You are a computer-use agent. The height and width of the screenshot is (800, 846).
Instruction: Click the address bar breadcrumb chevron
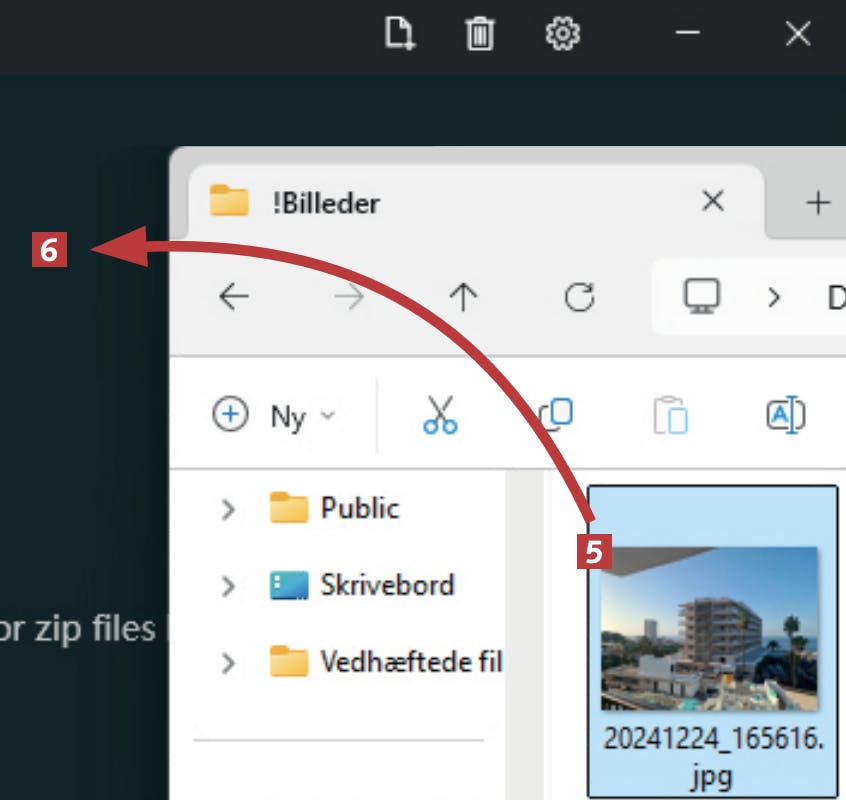tap(772, 297)
